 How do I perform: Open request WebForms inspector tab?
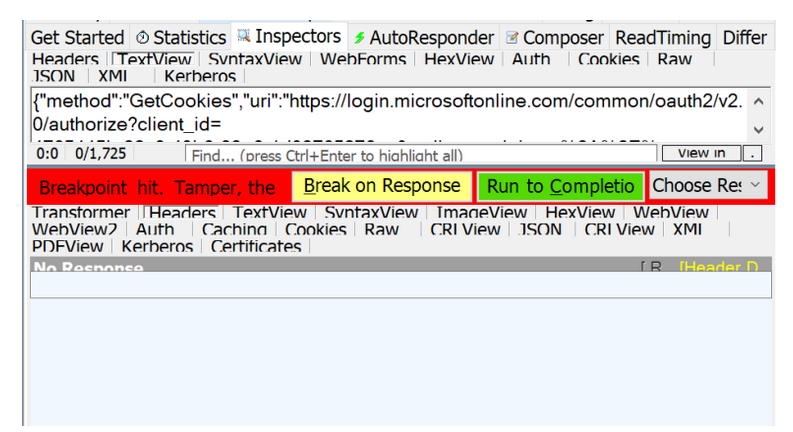click(x=363, y=59)
